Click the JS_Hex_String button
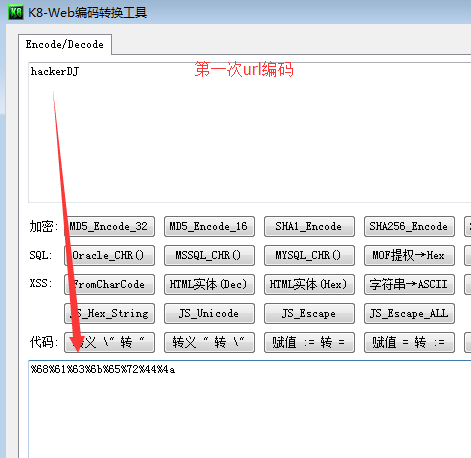Screen dimensions: 471x458 [x=109, y=314]
